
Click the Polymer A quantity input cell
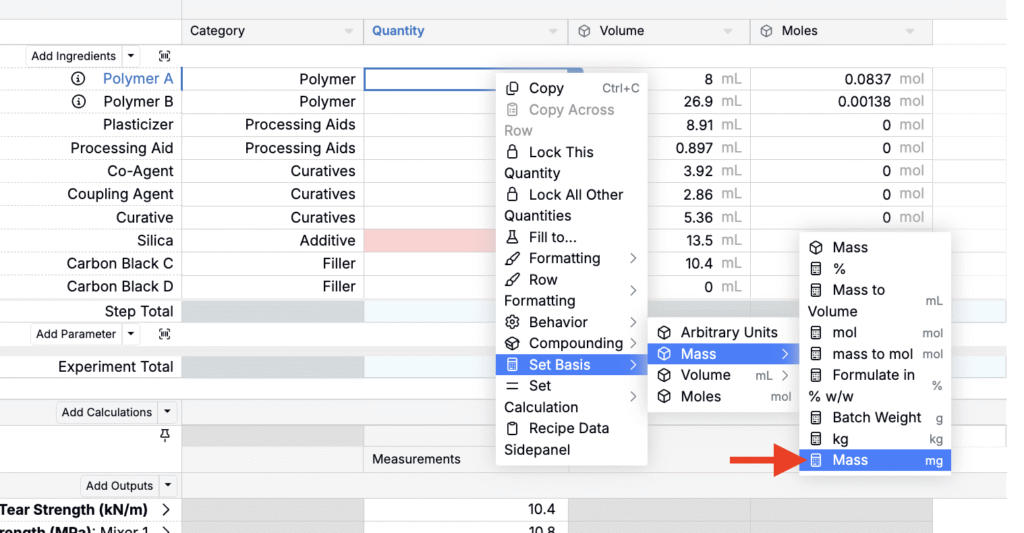tap(430, 79)
